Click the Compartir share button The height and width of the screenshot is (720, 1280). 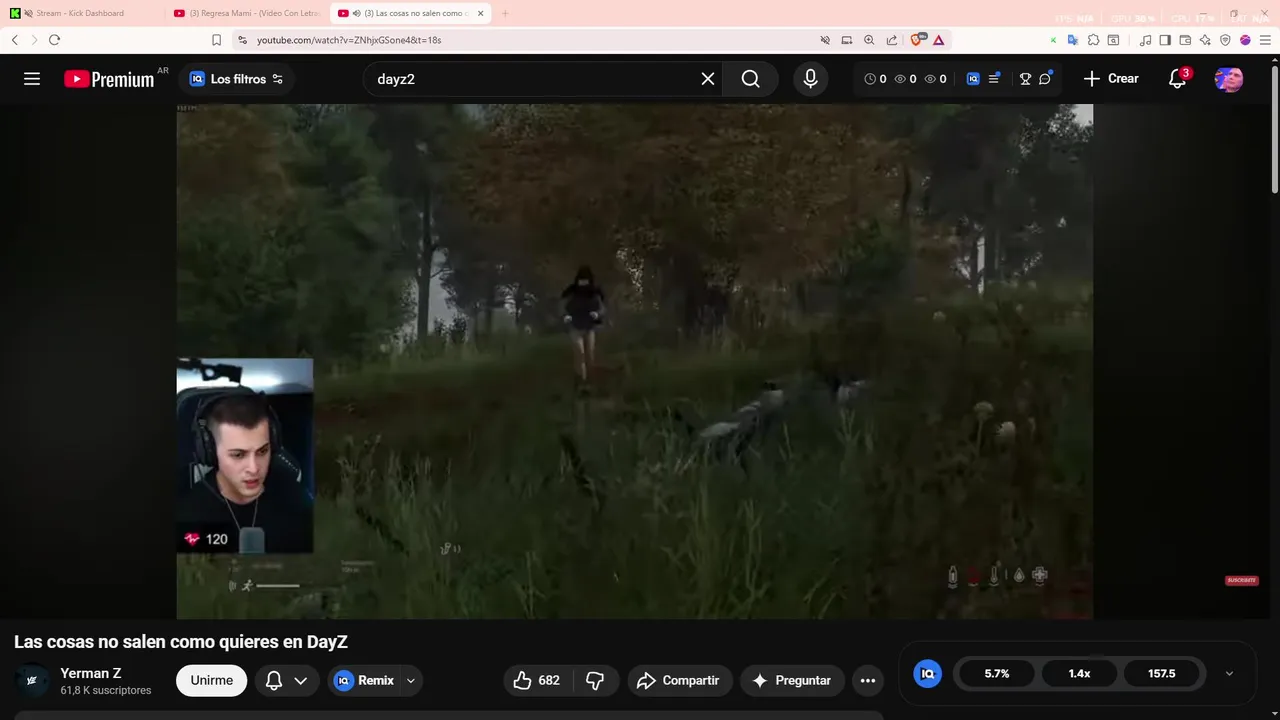point(679,680)
